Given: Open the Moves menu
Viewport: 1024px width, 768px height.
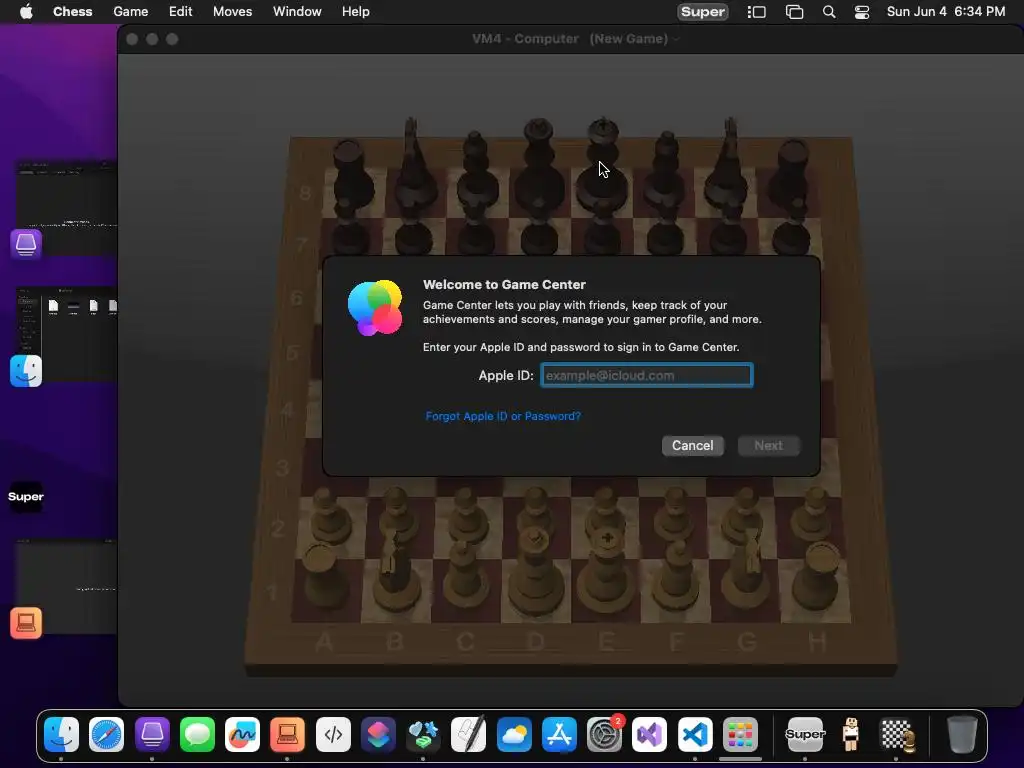Looking at the screenshot, I should [x=232, y=12].
